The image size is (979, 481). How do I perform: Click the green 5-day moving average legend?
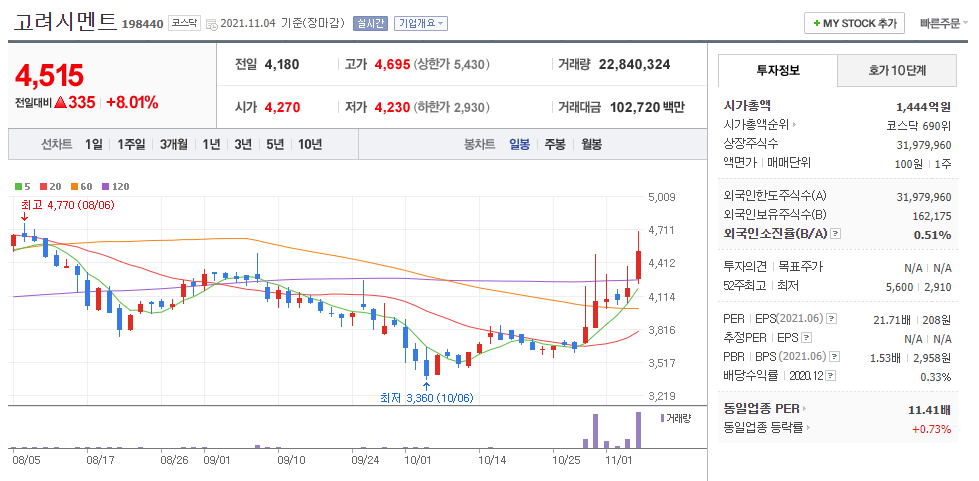click(x=22, y=186)
